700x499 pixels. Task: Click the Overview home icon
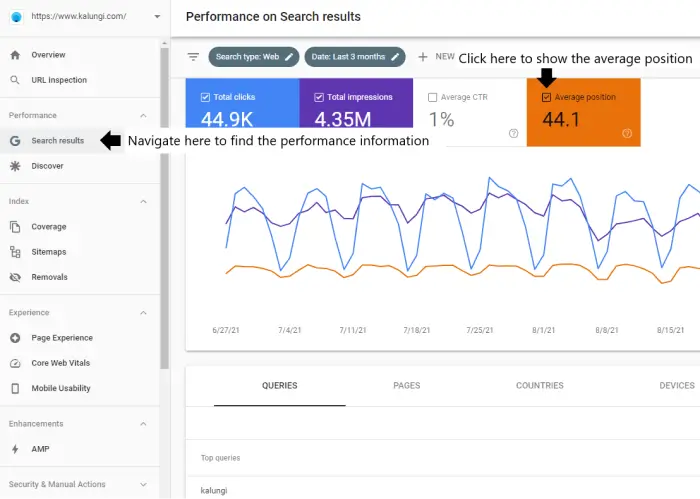(15, 55)
